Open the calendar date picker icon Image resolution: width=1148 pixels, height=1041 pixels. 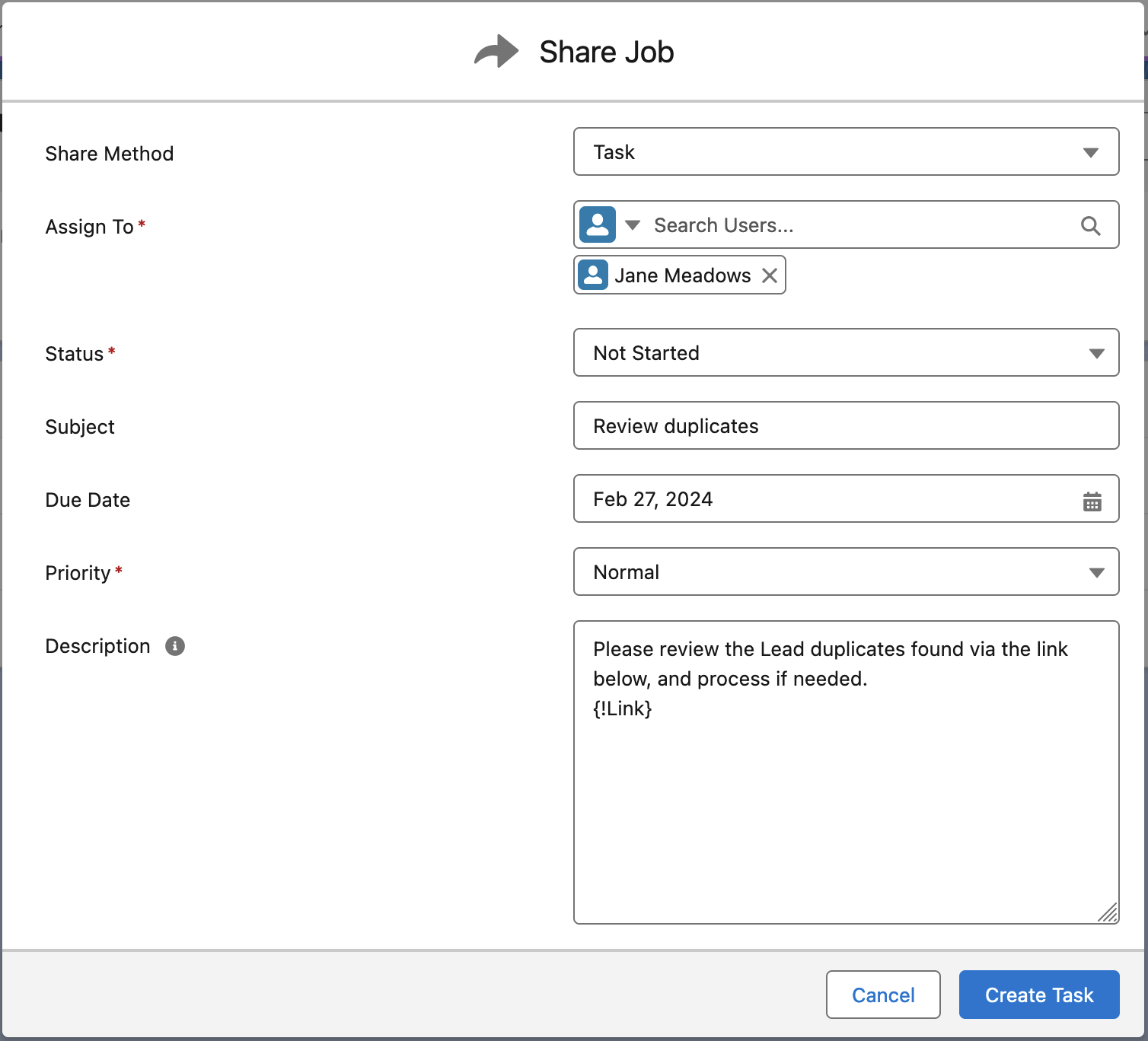1092,501
